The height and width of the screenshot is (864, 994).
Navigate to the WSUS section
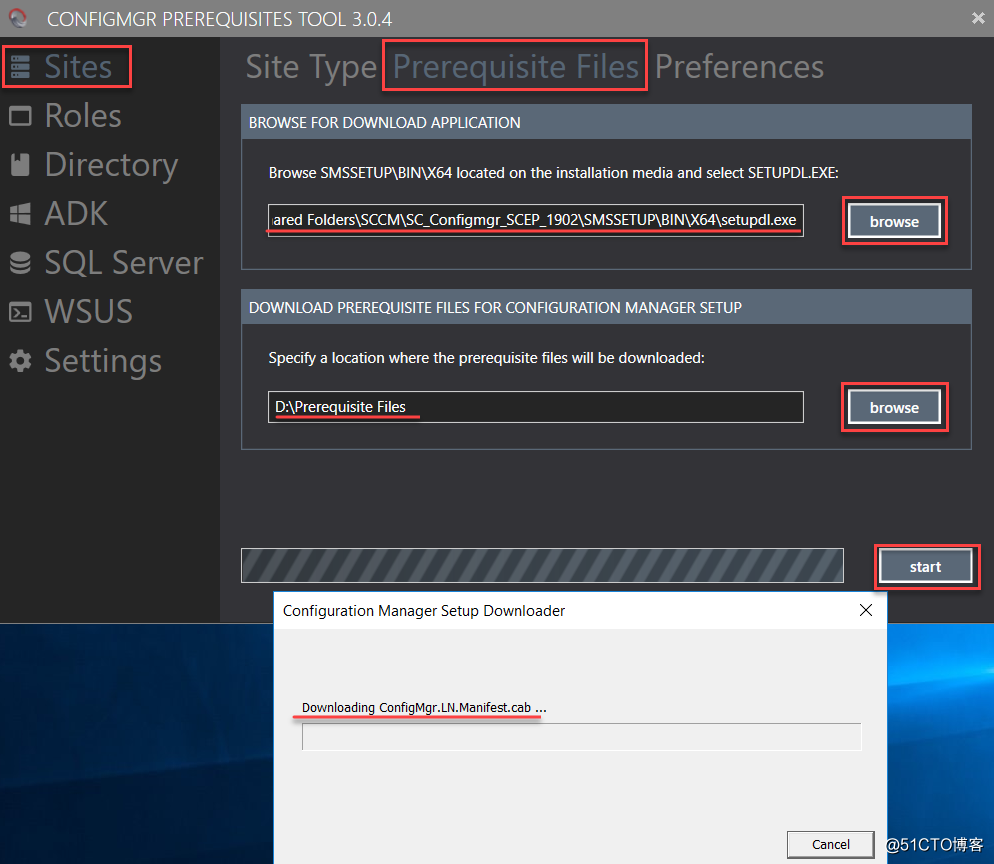(88, 312)
